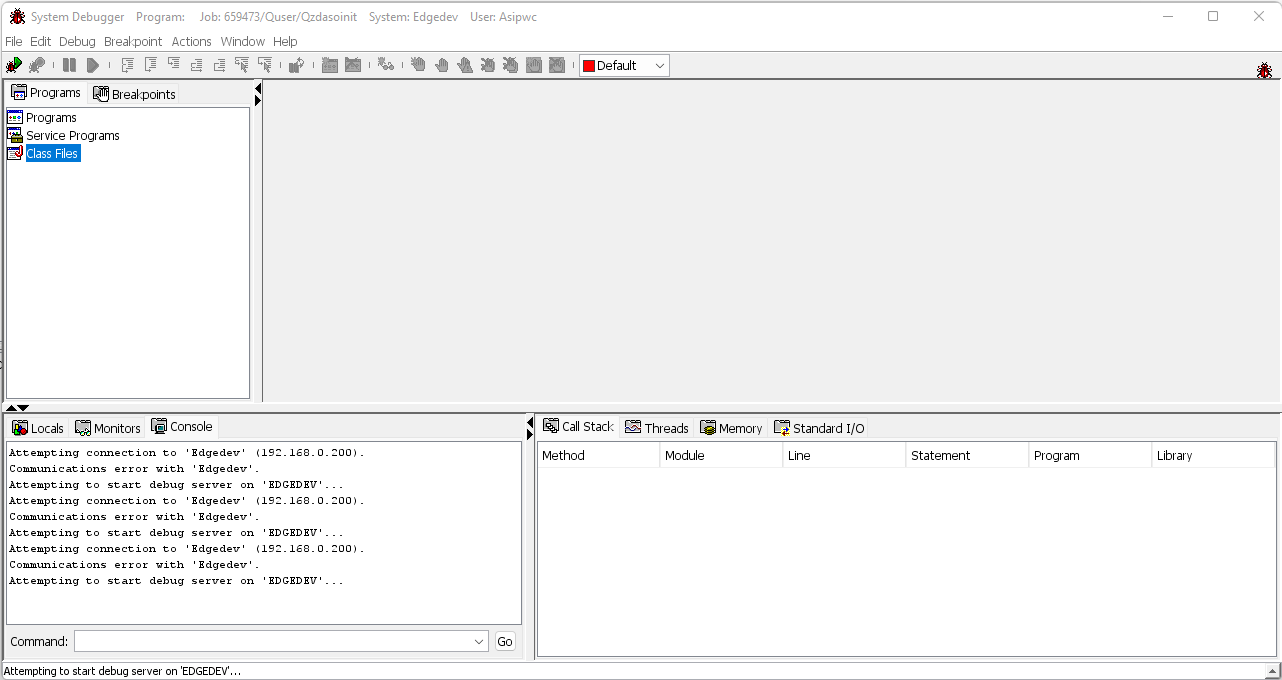The width and height of the screenshot is (1282, 680).
Task: Click the toolbar icon with two buildings and curved arrow
Action: (297, 65)
